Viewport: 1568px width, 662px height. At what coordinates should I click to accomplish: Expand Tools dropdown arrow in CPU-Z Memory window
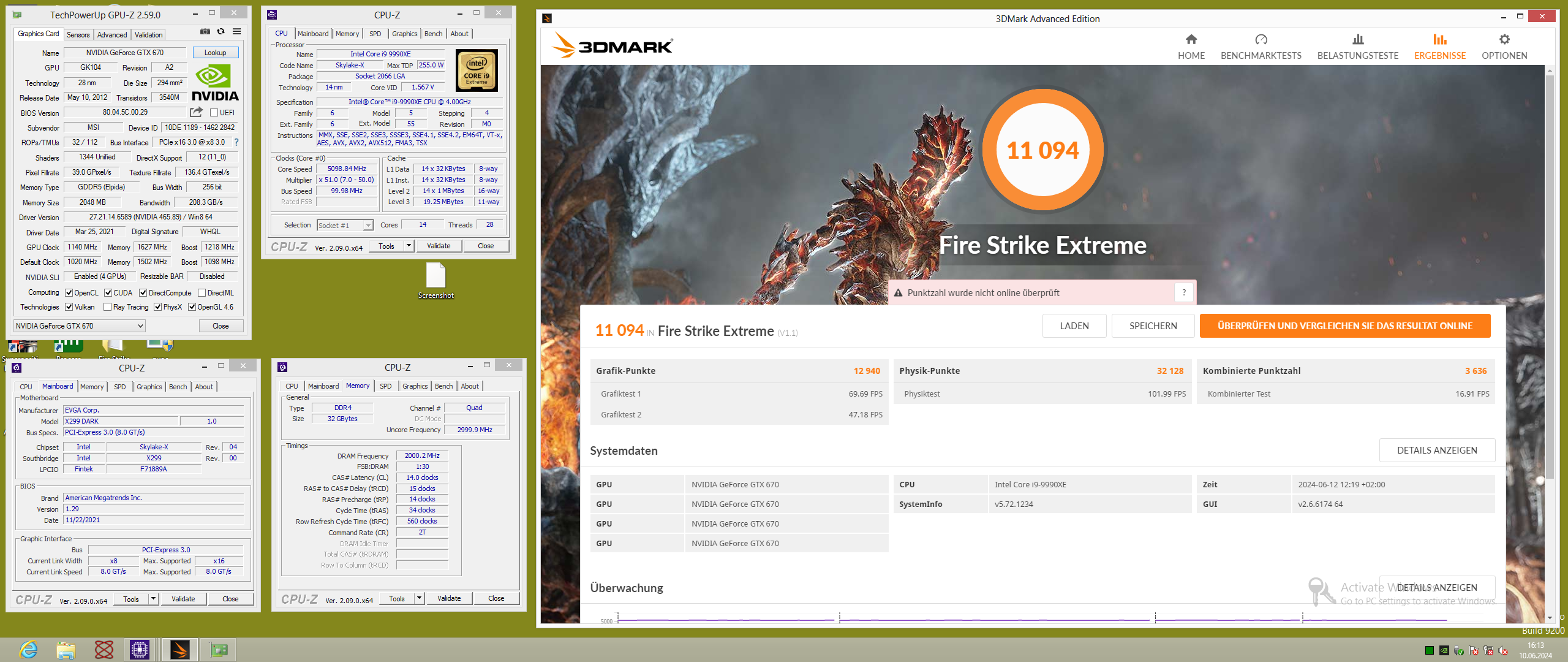[420, 598]
